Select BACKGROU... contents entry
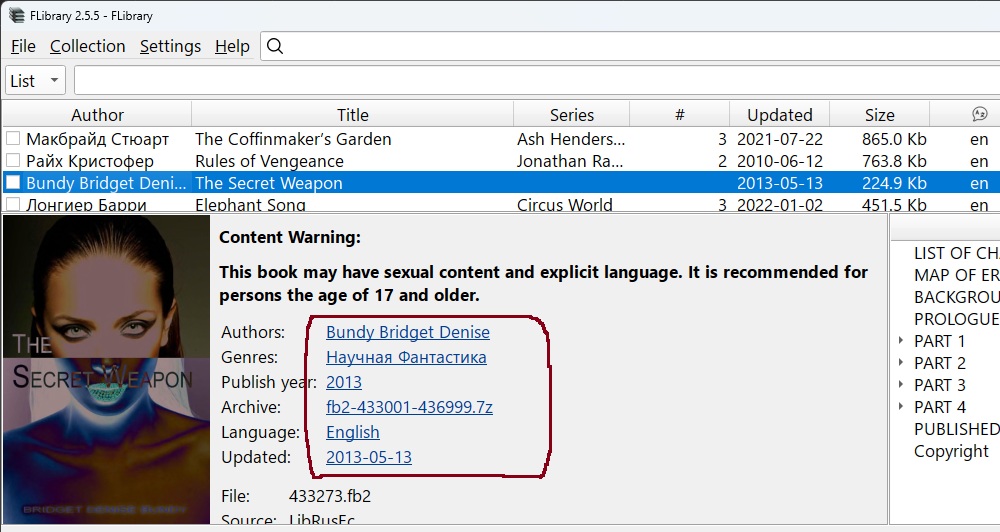1000x532 pixels. tap(956, 297)
